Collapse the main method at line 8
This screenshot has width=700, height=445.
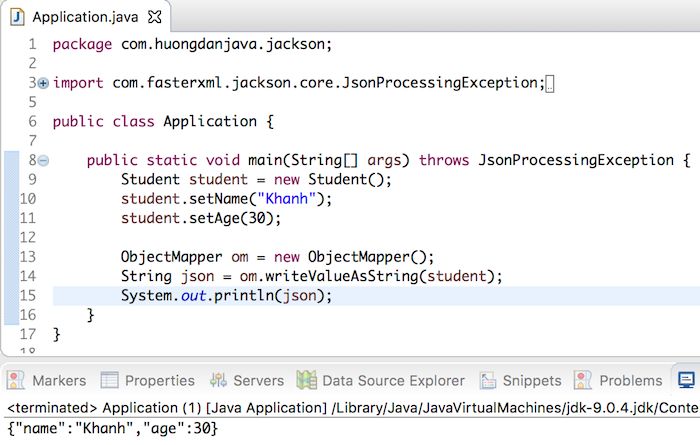pyautogui.click(x=43, y=160)
